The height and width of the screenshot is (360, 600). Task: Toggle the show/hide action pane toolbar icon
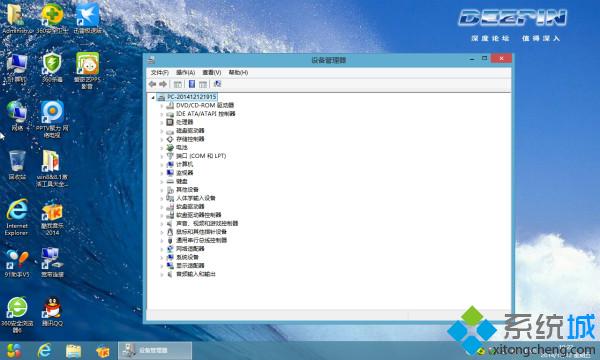[203, 84]
